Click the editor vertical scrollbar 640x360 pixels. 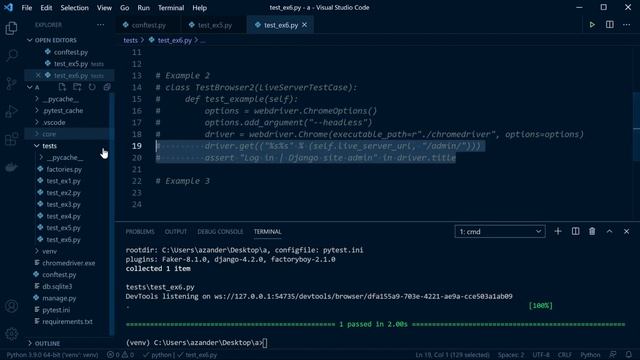click(636, 127)
